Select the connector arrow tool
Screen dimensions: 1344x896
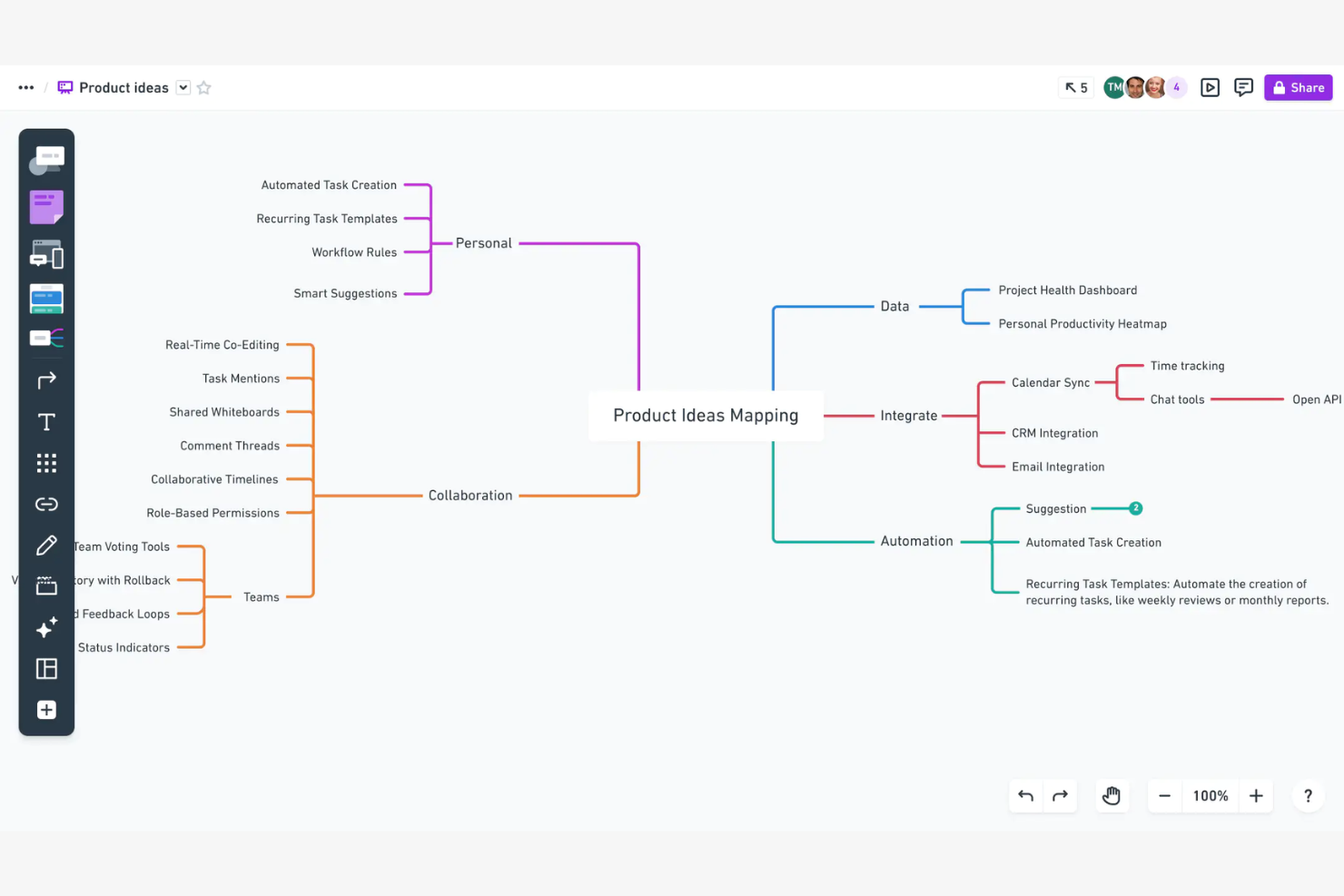point(46,379)
